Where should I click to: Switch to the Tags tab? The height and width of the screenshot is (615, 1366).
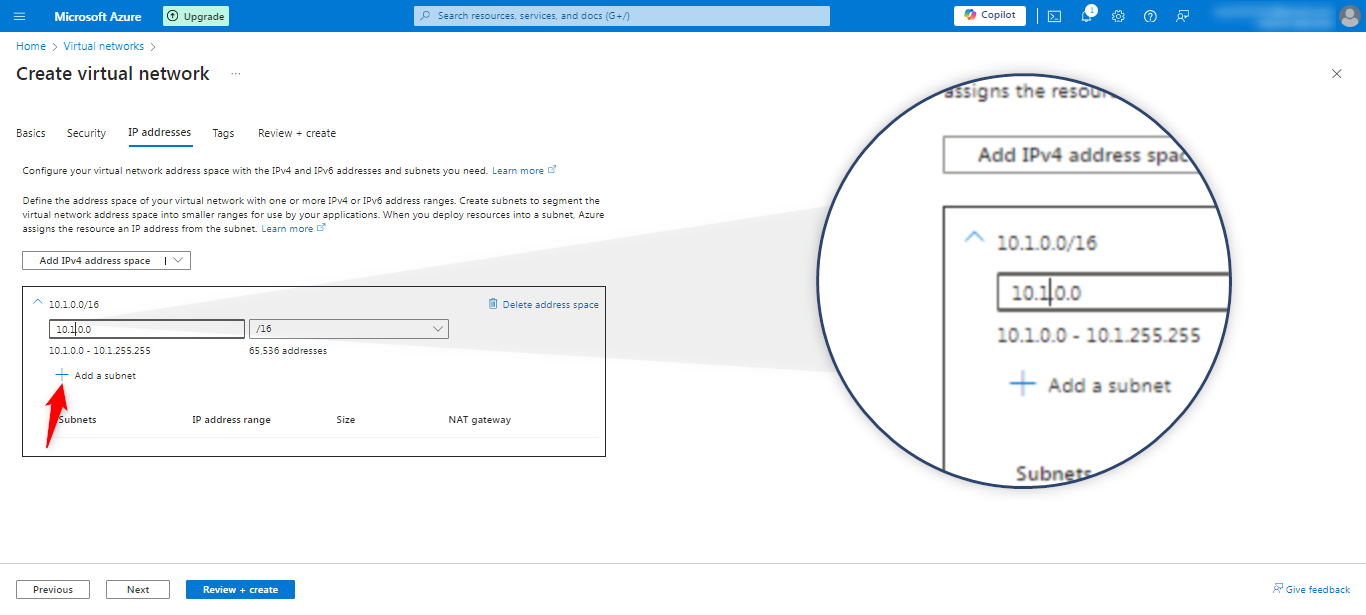(x=223, y=133)
